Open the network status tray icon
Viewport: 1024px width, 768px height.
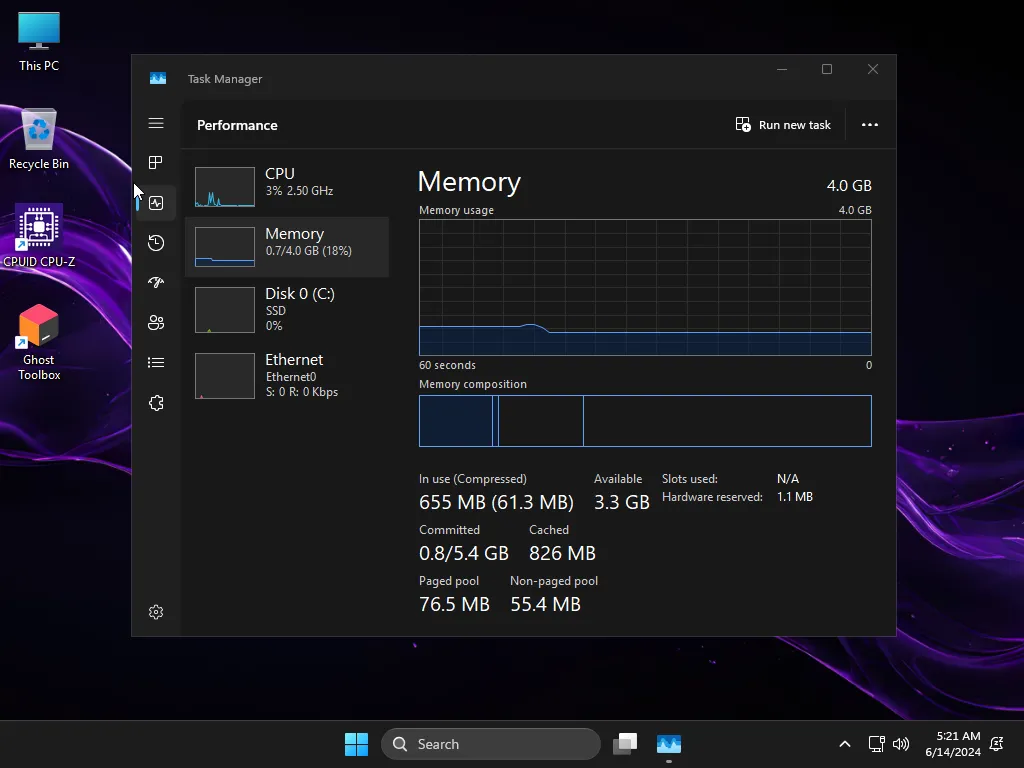877,744
